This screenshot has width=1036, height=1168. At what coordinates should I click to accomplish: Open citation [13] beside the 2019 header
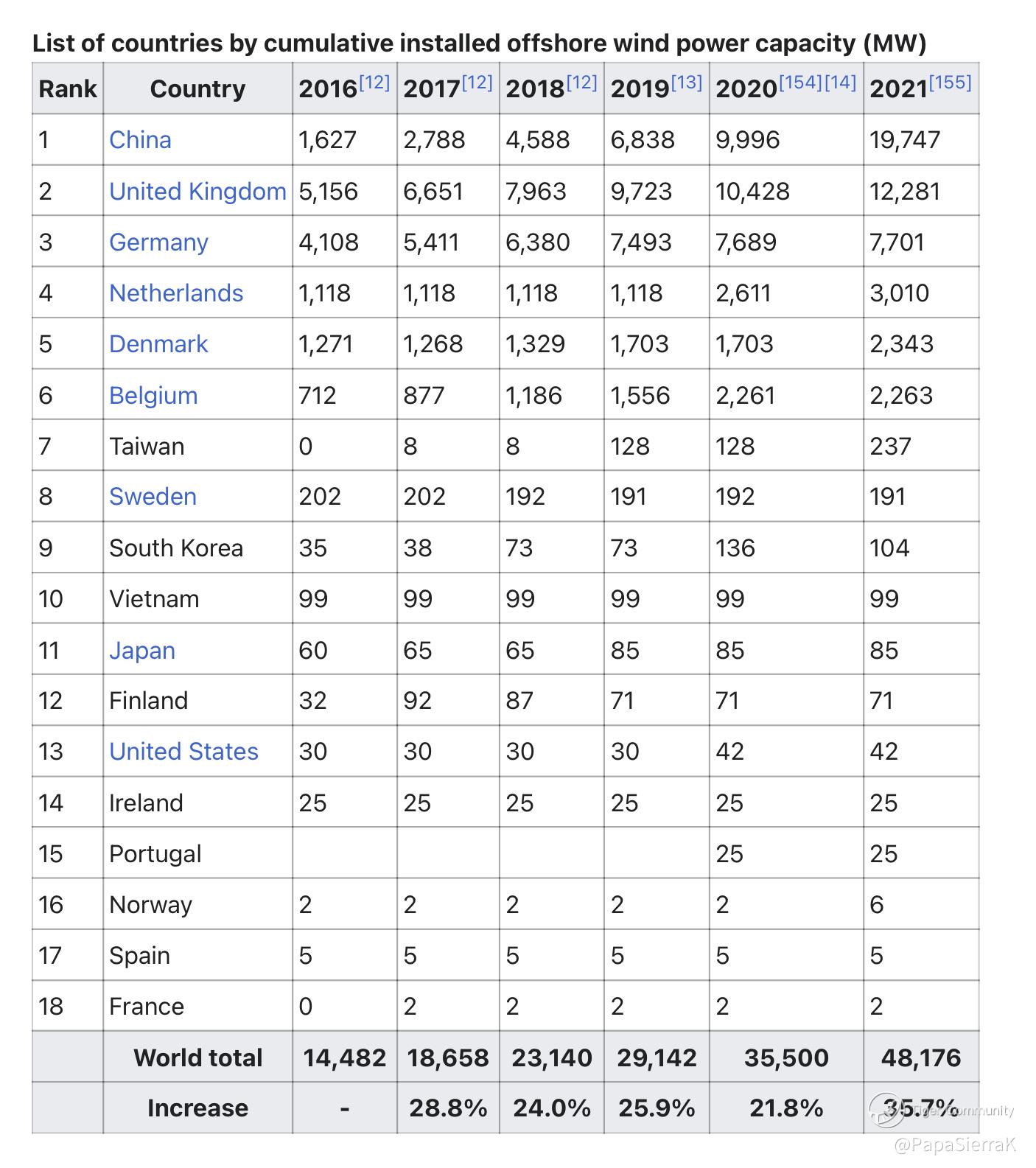click(x=687, y=82)
